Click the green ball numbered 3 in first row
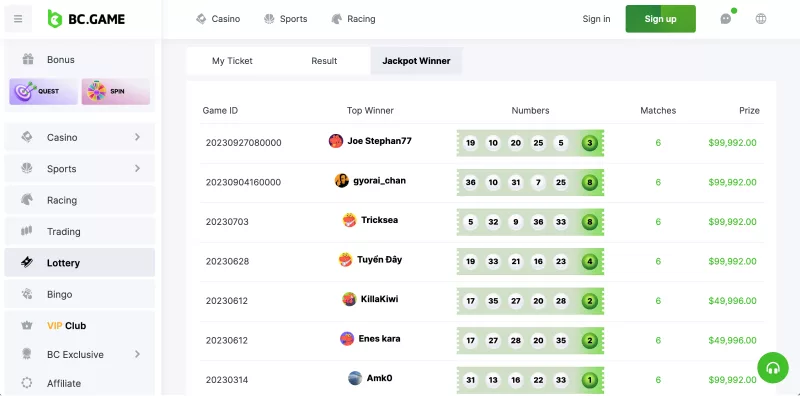Viewport: 800px width, 396px height. click(x=589, y=143)
